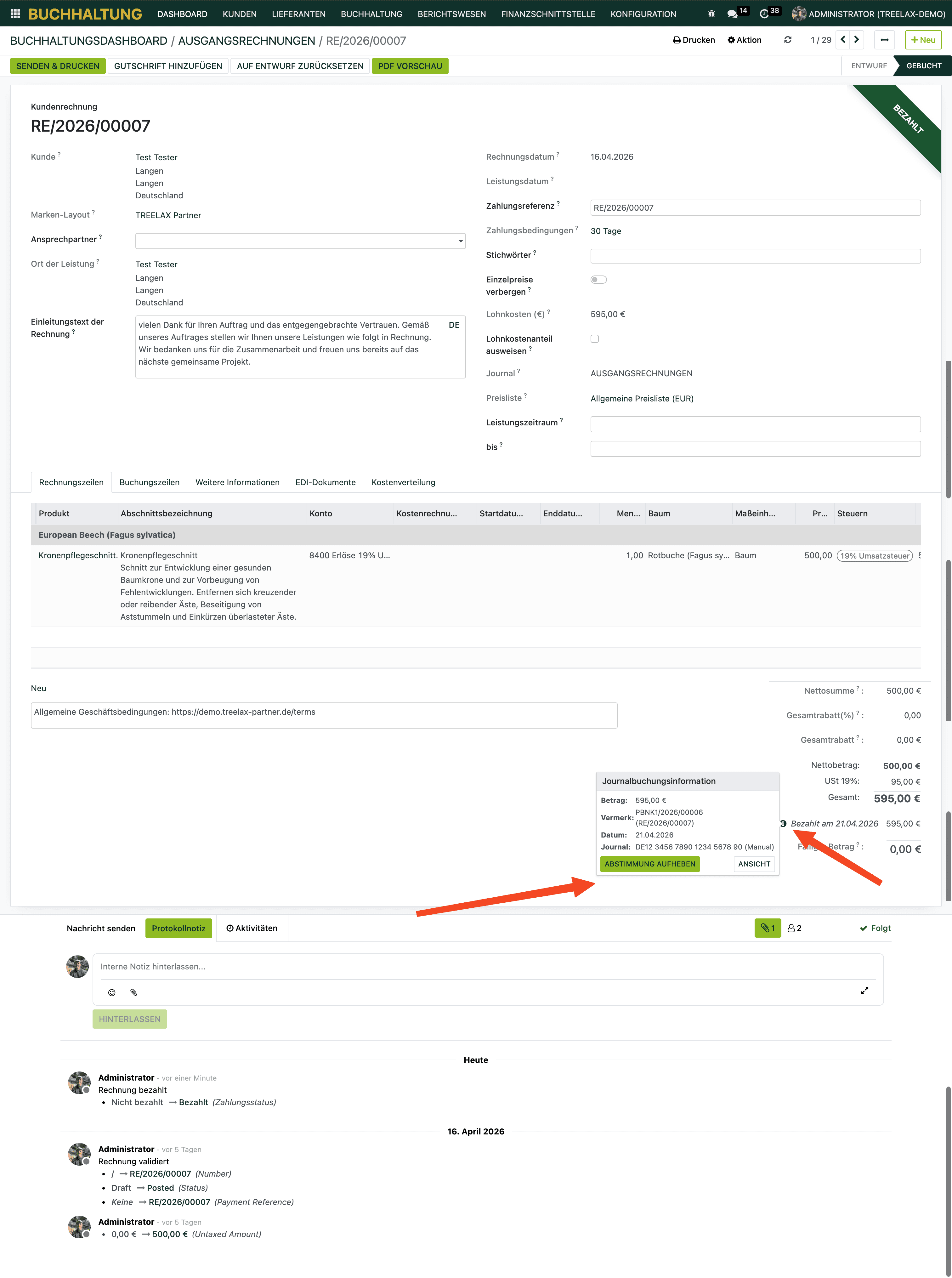Expand note editor to full composer
Viewport: 952px width, 1278px height.
[x=864, y=991]
